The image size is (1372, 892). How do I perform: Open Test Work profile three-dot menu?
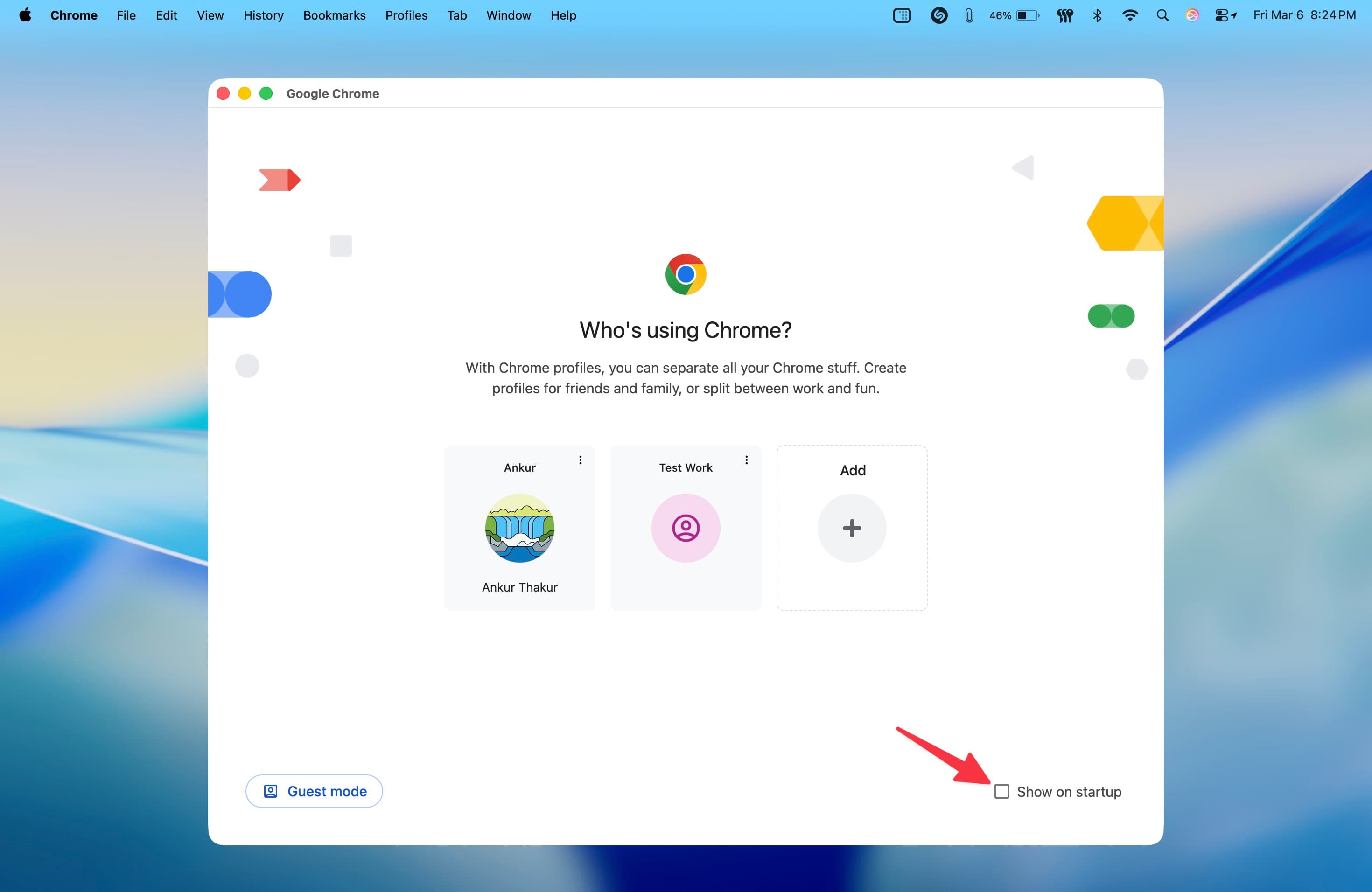[x=746, y=460]
